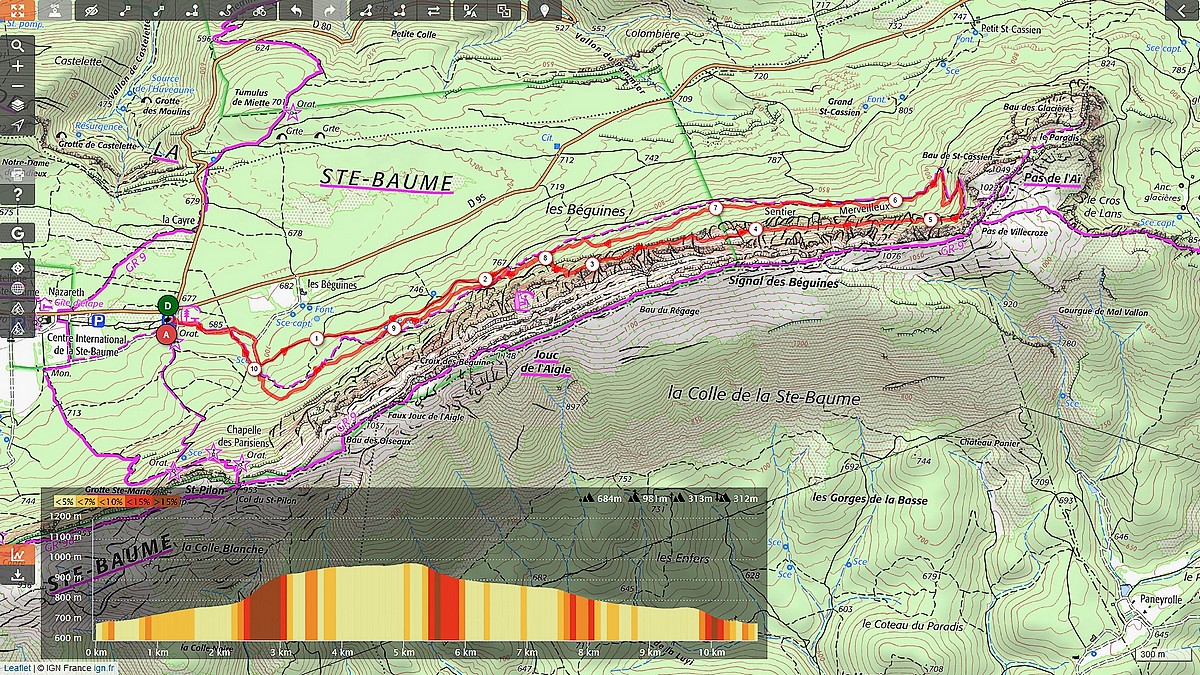This screenshot has height=675, width=1200.
Task: Click the G button on left sidebar
Action: pos(17,232)
